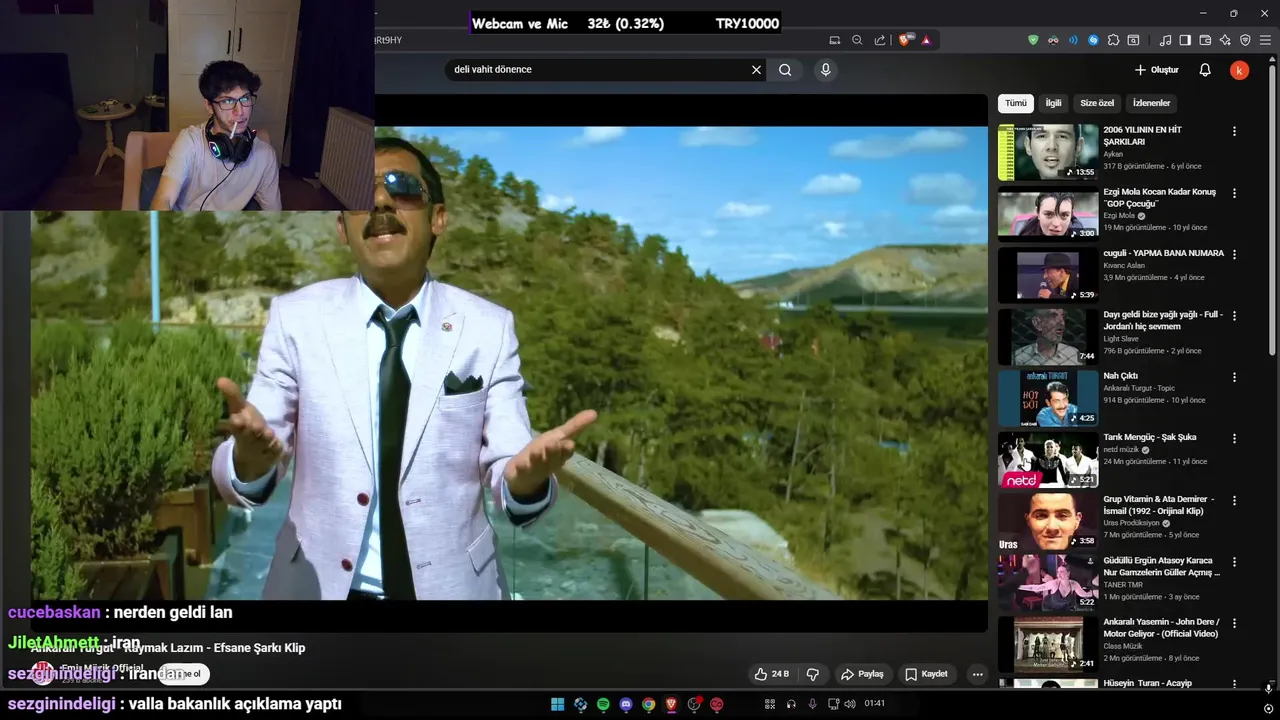Click the Oluştur create button
Screen dimensions: 1280x720
(x=1156, y=70)
